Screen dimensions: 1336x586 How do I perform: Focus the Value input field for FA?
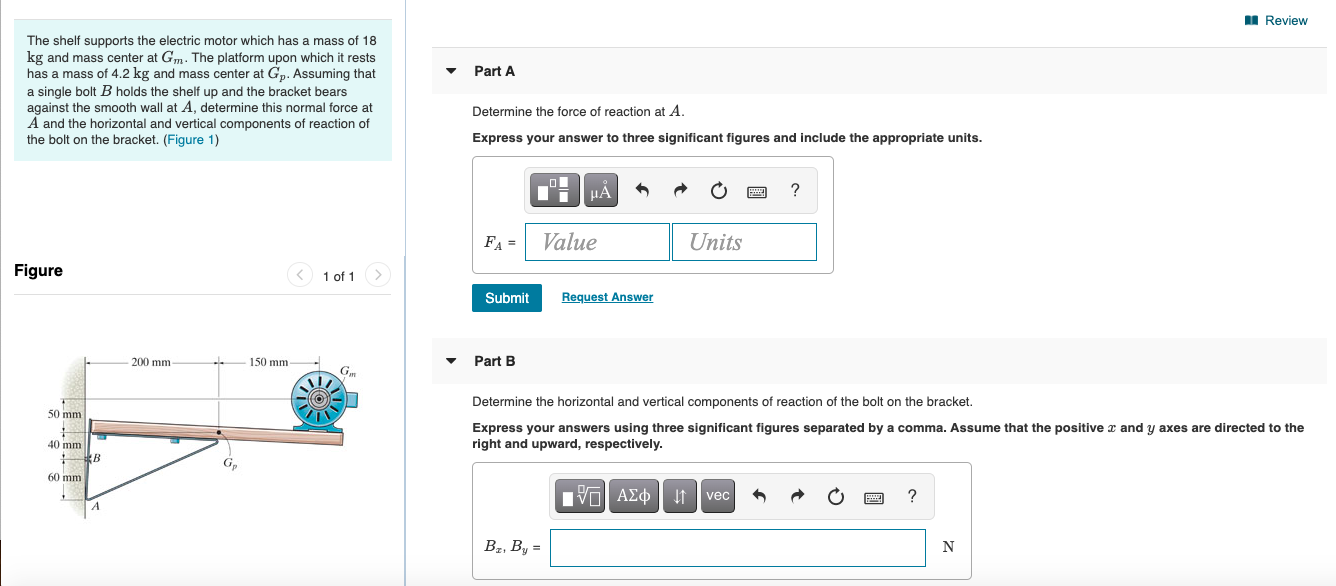coord(597,242)
